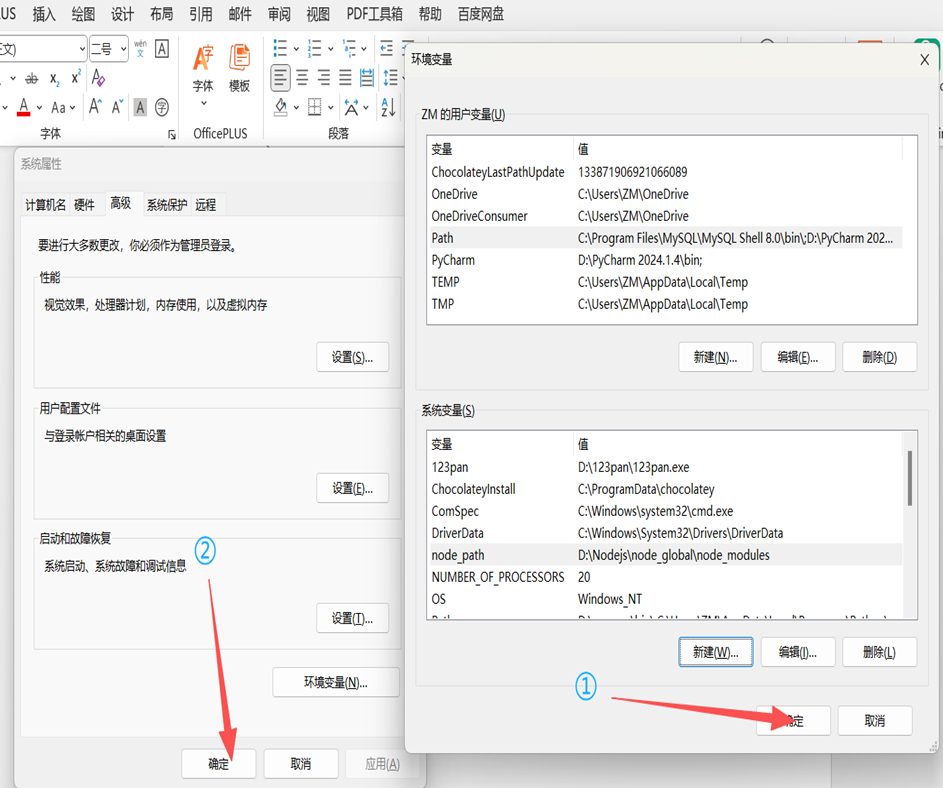
Task: Click the phonetic guide (wén) icon
Action: (x=140, y=48)
